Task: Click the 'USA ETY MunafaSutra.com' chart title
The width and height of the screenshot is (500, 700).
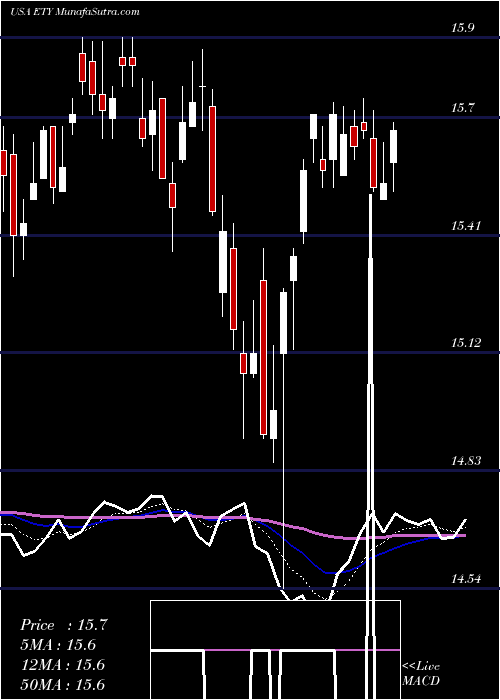Action: pos(75,12)
